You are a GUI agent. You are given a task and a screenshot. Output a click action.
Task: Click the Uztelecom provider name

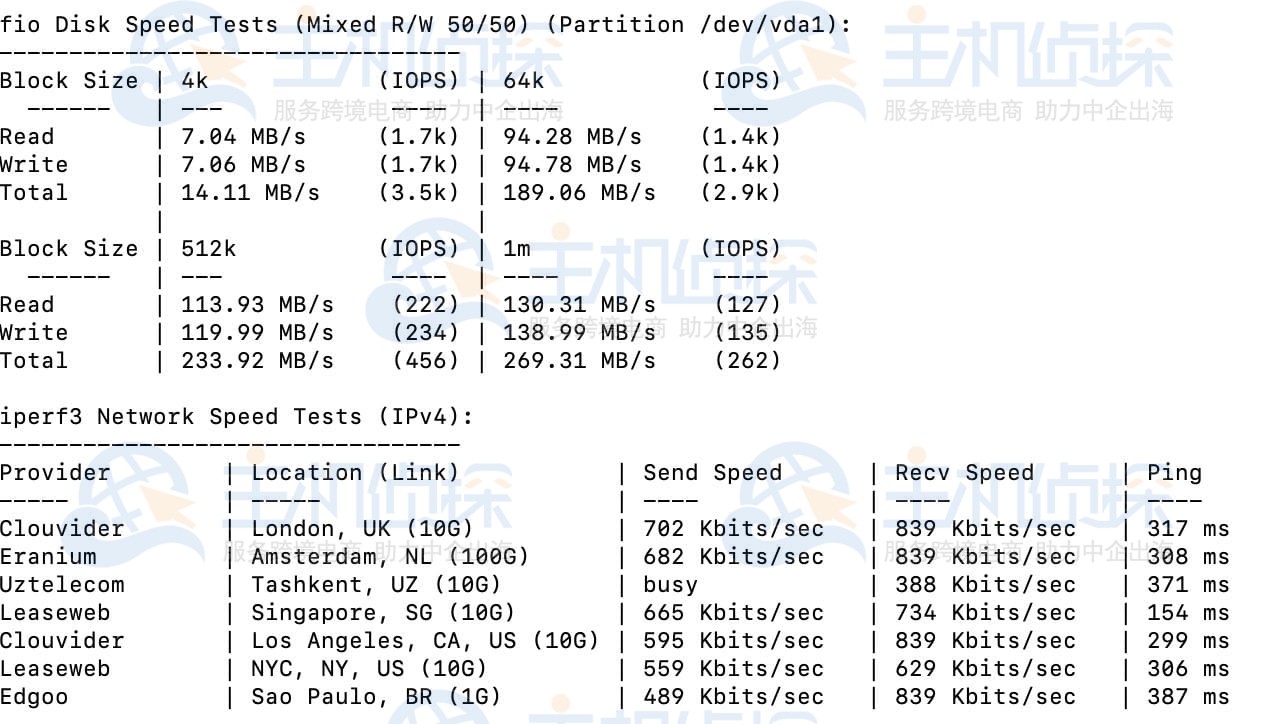pyautogui.click(x=62, y=585)
